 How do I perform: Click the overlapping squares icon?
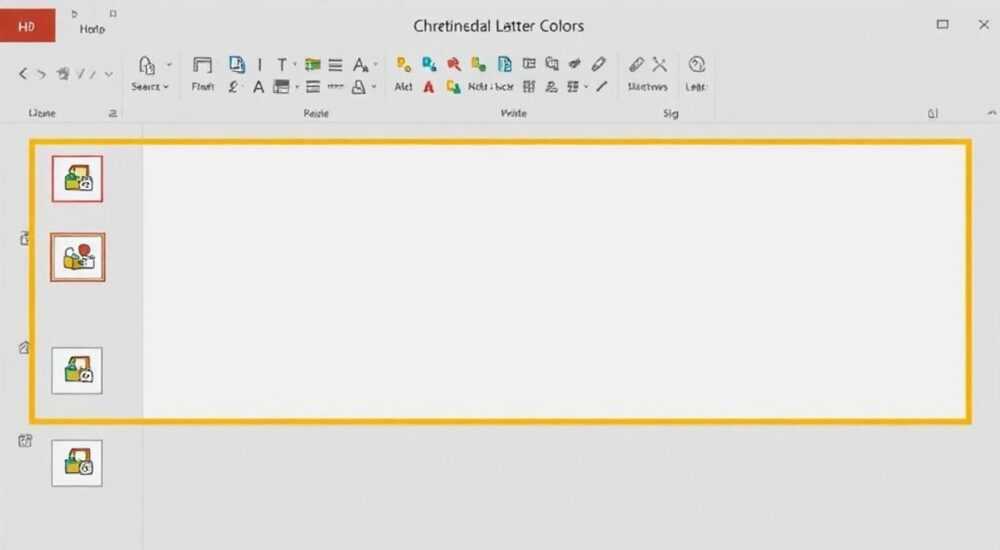(552, 64)
